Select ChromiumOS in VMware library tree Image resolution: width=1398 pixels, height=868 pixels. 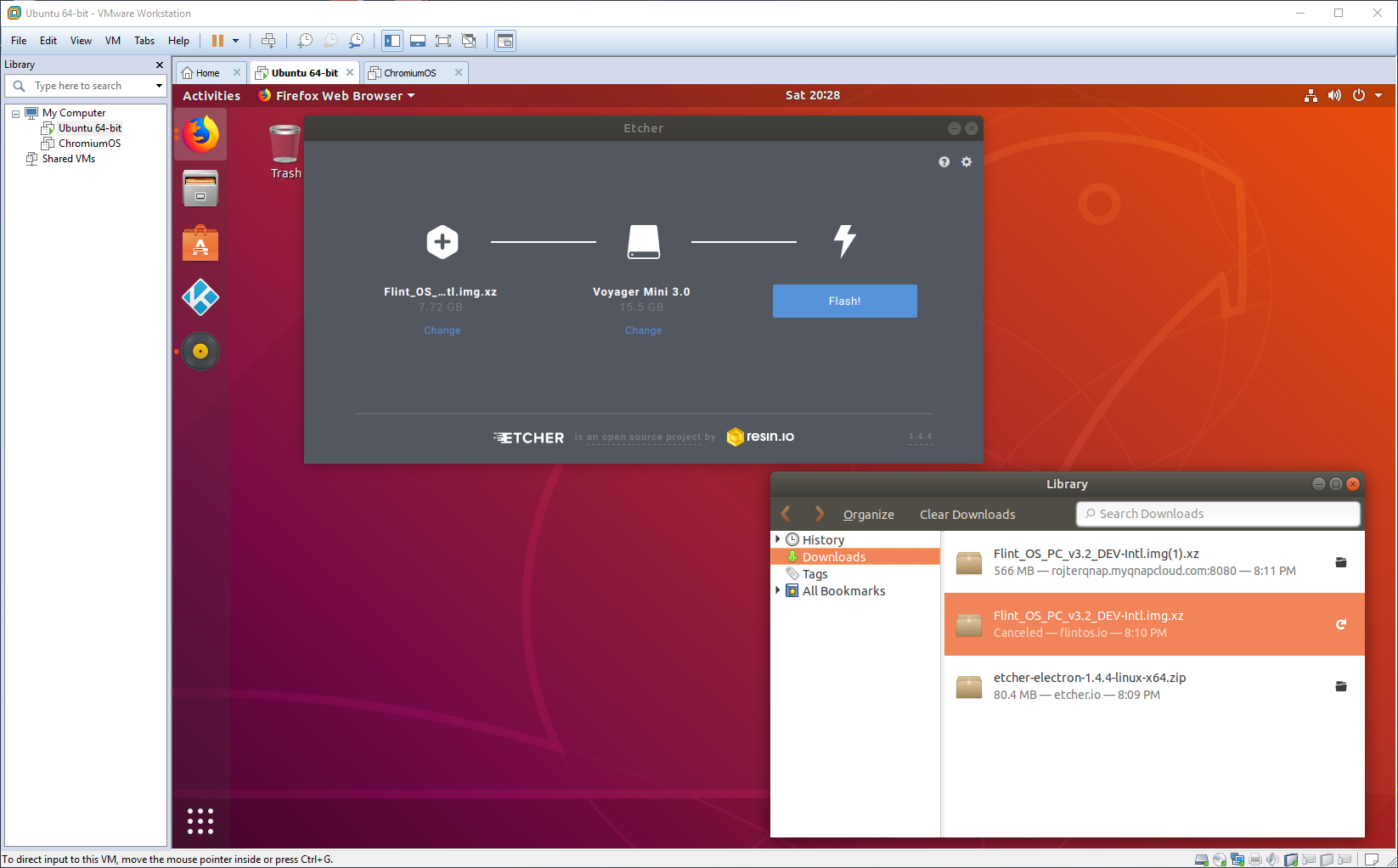click(x=89, y=144)
